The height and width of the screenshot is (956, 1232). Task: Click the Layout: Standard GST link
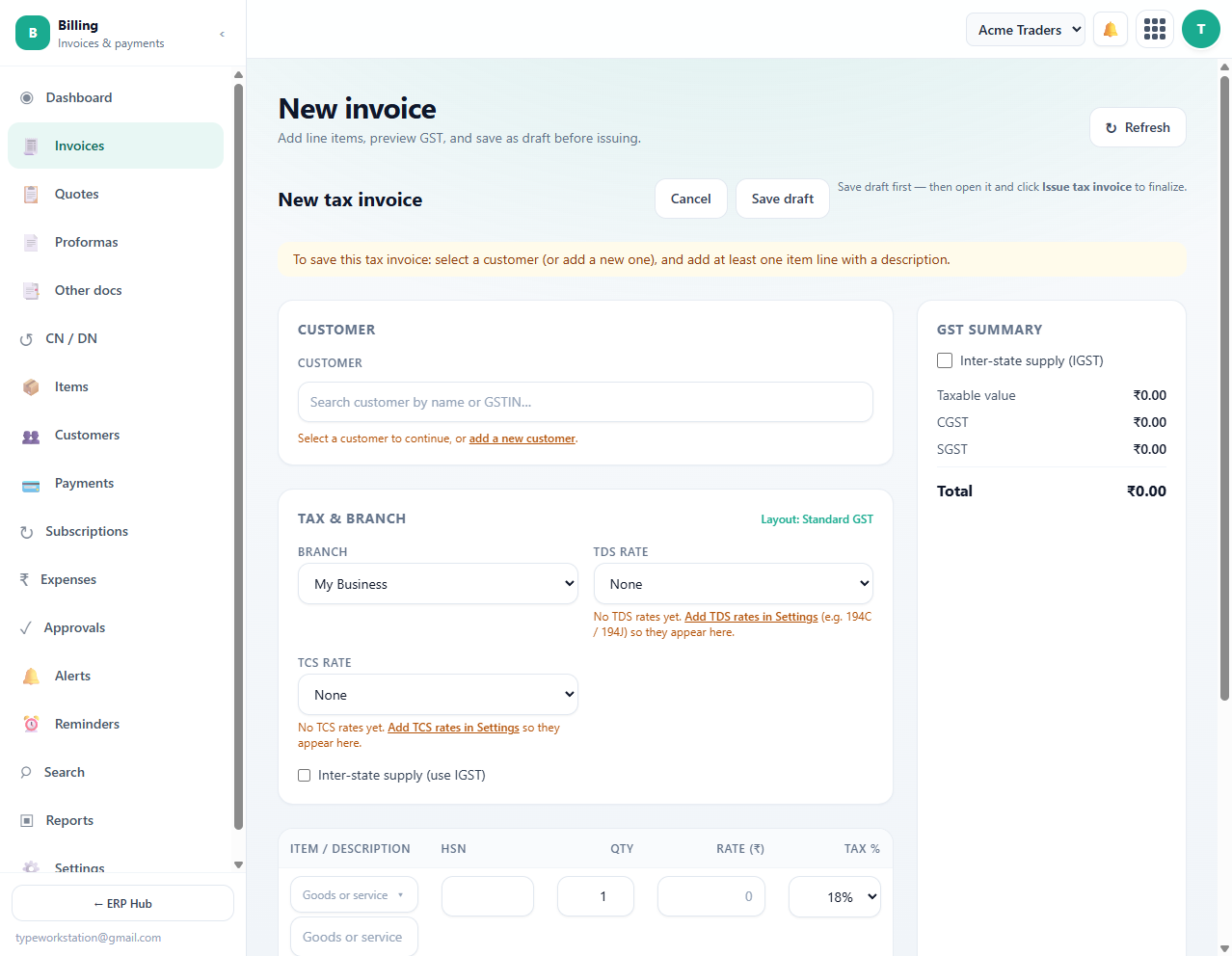point(817,519)
